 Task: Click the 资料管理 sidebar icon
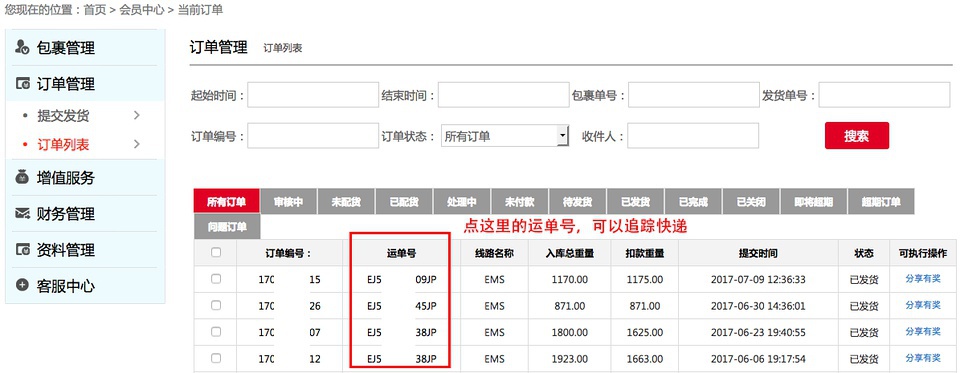22,250
